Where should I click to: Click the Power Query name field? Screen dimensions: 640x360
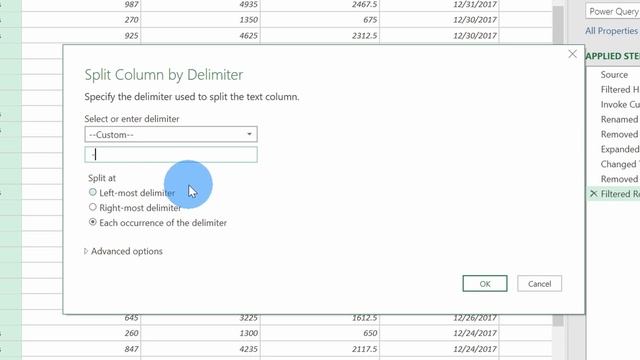tap(613, 11)
